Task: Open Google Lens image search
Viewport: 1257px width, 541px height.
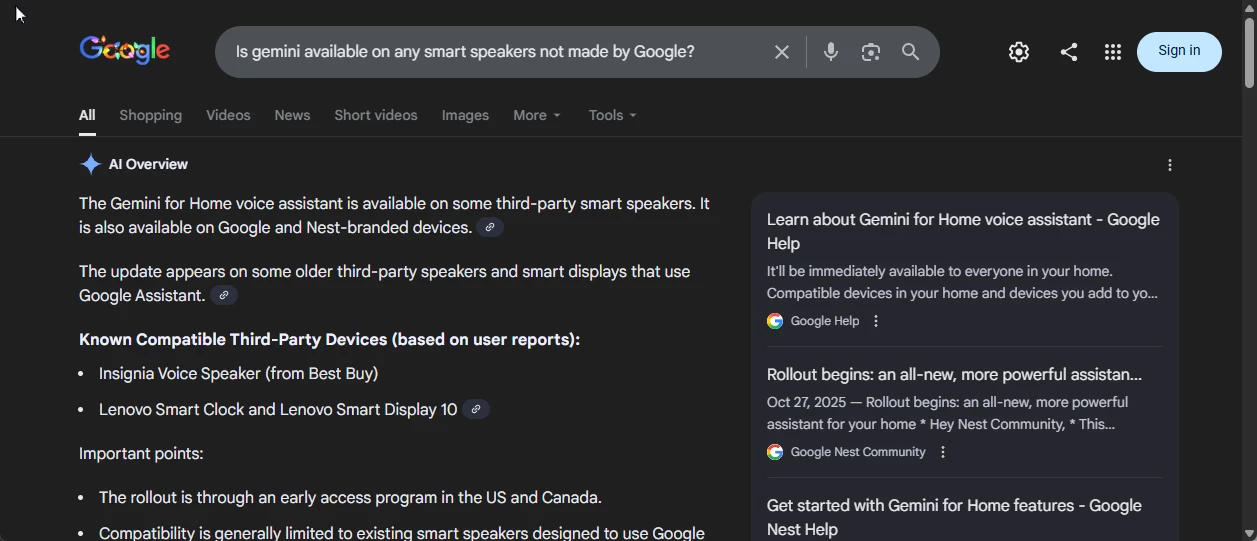Action: point(871,52)
